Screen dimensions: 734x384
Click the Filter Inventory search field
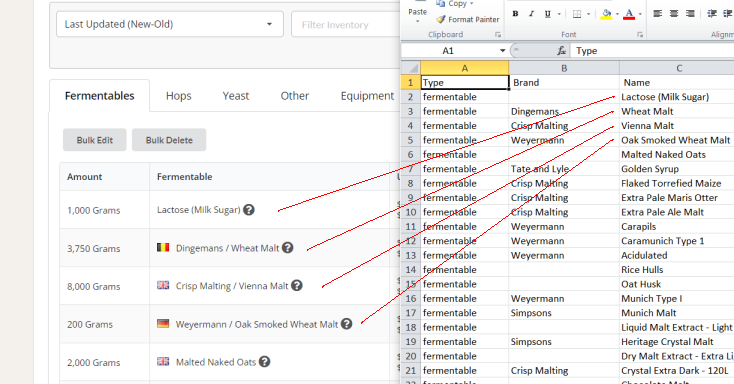345,24
